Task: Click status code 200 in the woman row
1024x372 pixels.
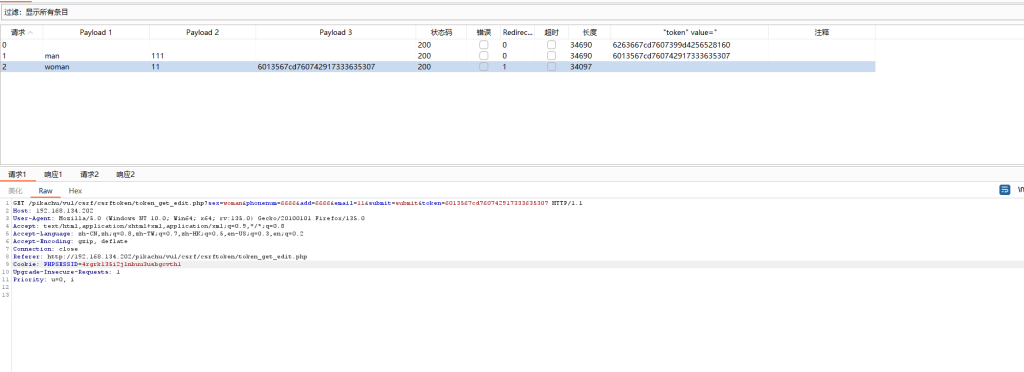Action: point(424,67)
